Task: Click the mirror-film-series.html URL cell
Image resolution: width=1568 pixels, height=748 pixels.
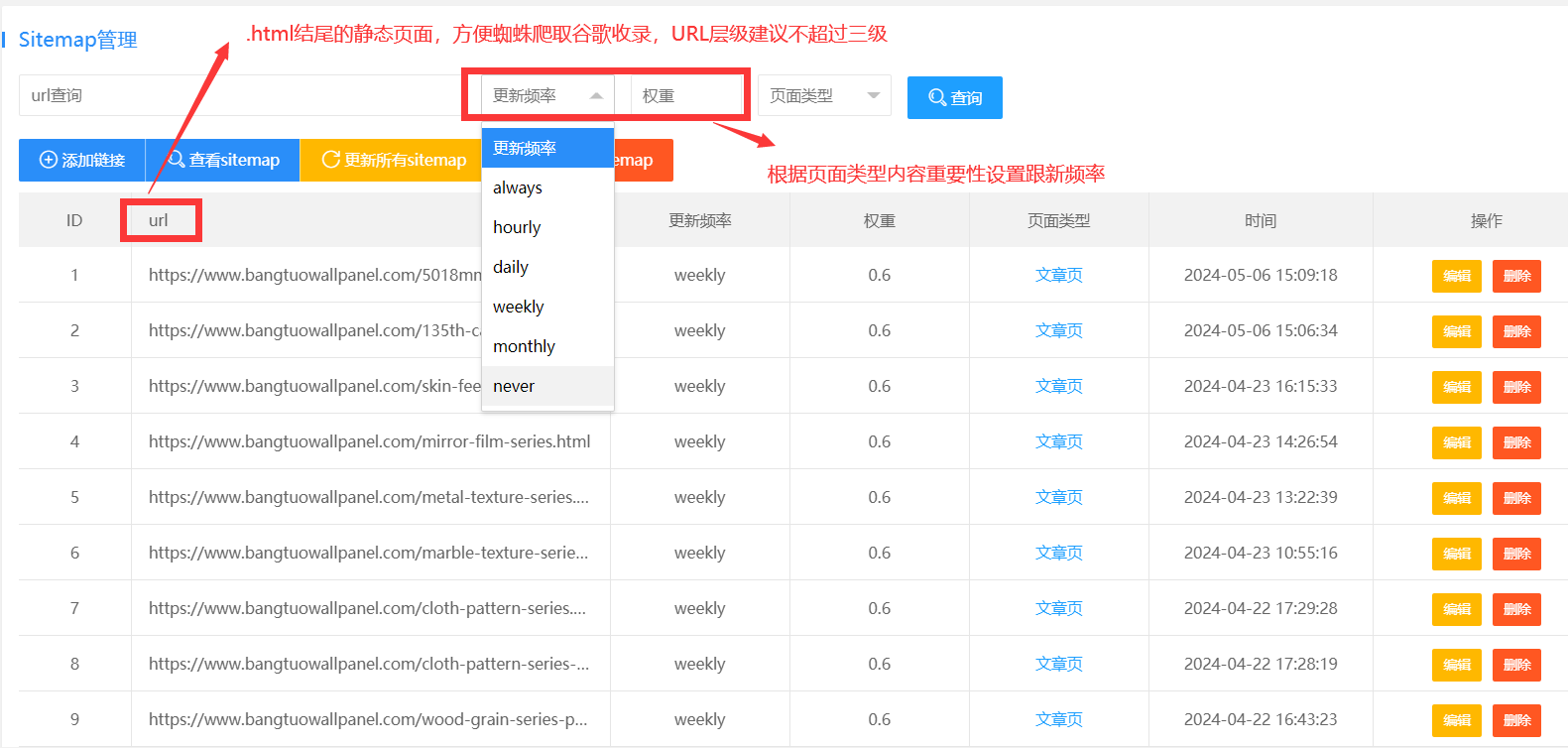Action: pos(369,441)
